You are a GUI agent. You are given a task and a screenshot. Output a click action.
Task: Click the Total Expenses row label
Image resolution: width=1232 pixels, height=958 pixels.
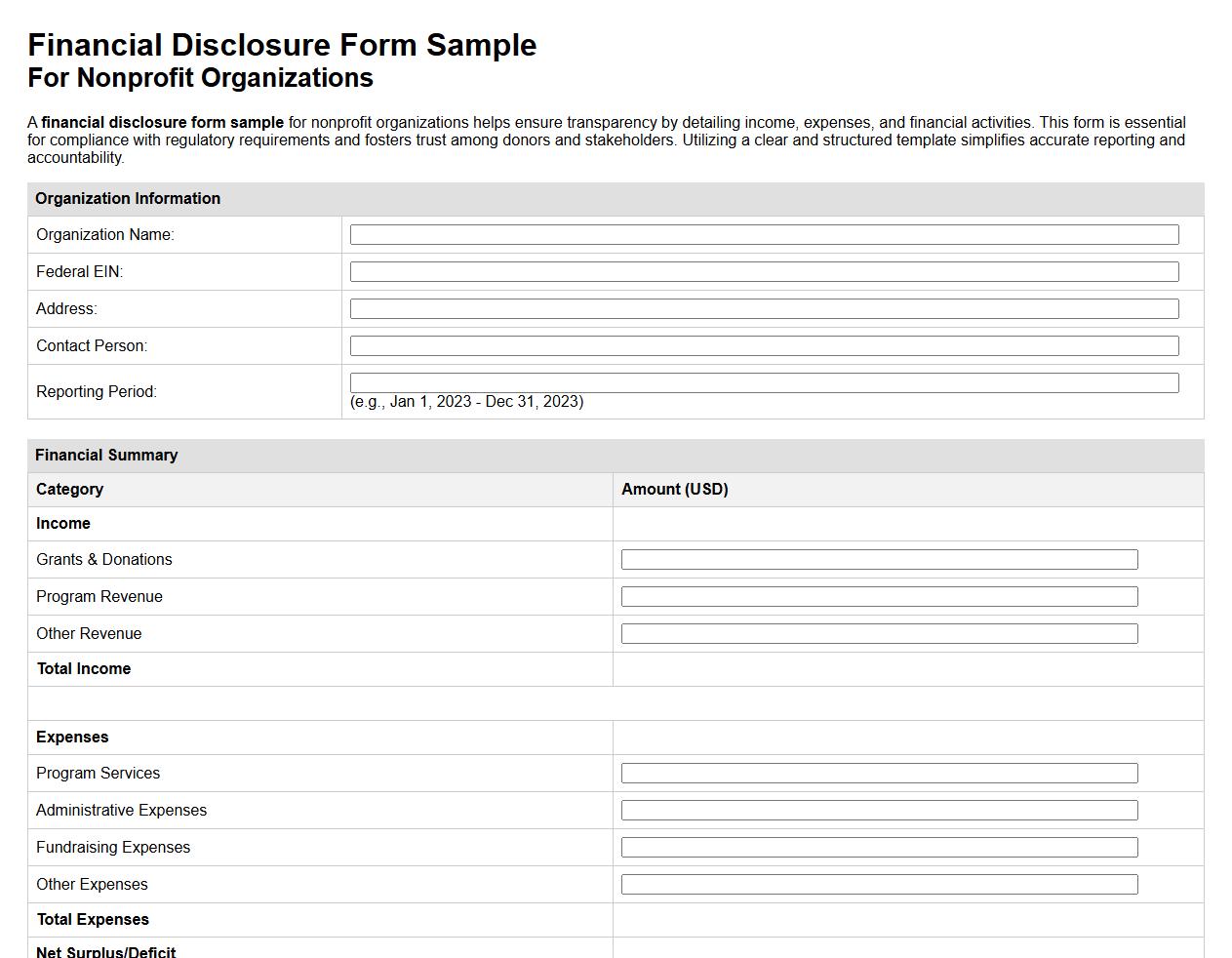pyautogui.click(x=92, y=920)
